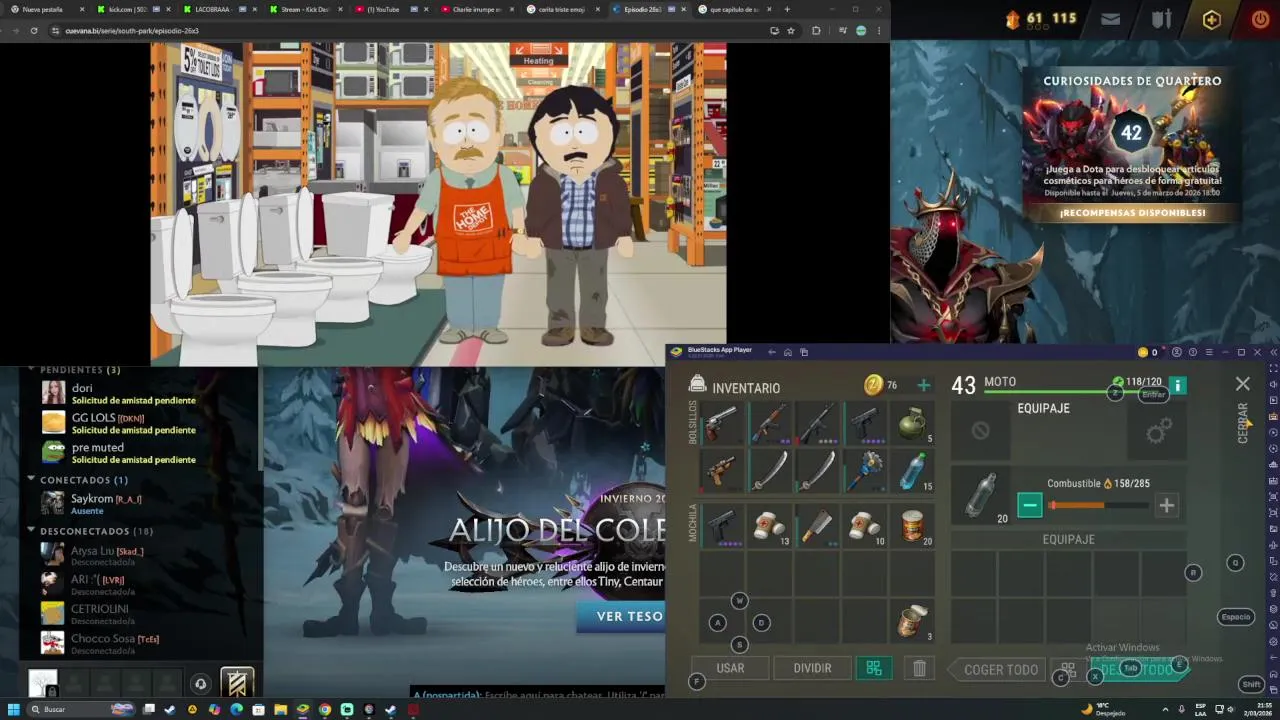This screenshot has height=720, width=1280.
Task: Collapse the PENDIENTES friends section
Action: point(31,370)
